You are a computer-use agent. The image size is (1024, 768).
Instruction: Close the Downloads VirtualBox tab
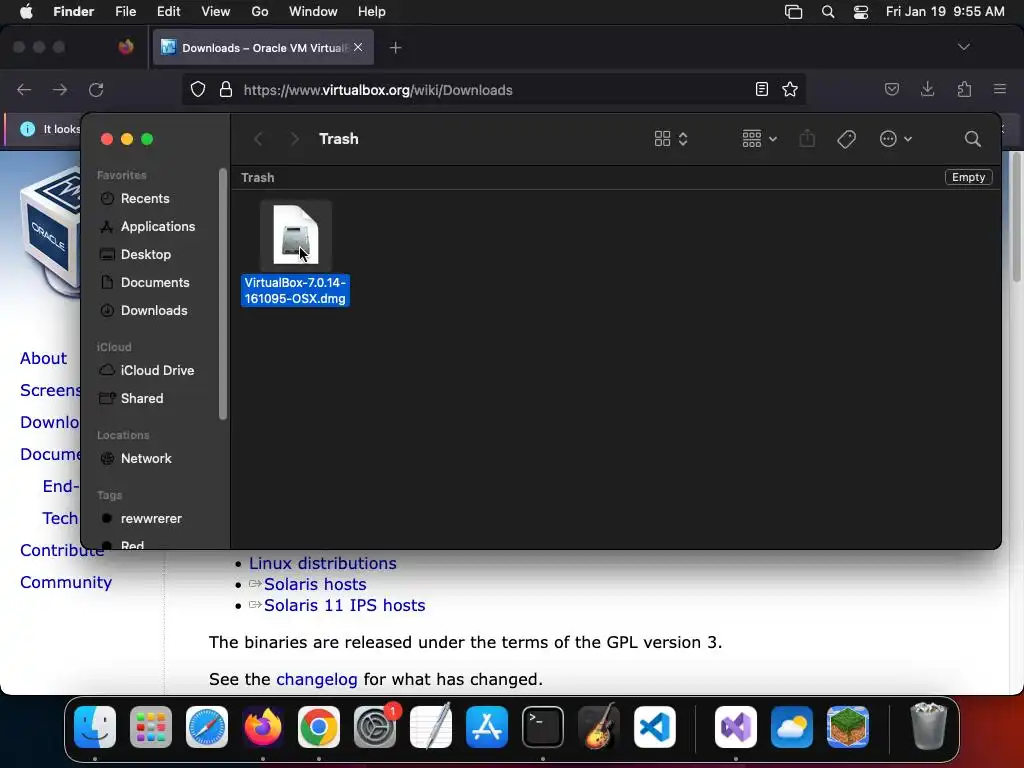click(x=358, y=47)
